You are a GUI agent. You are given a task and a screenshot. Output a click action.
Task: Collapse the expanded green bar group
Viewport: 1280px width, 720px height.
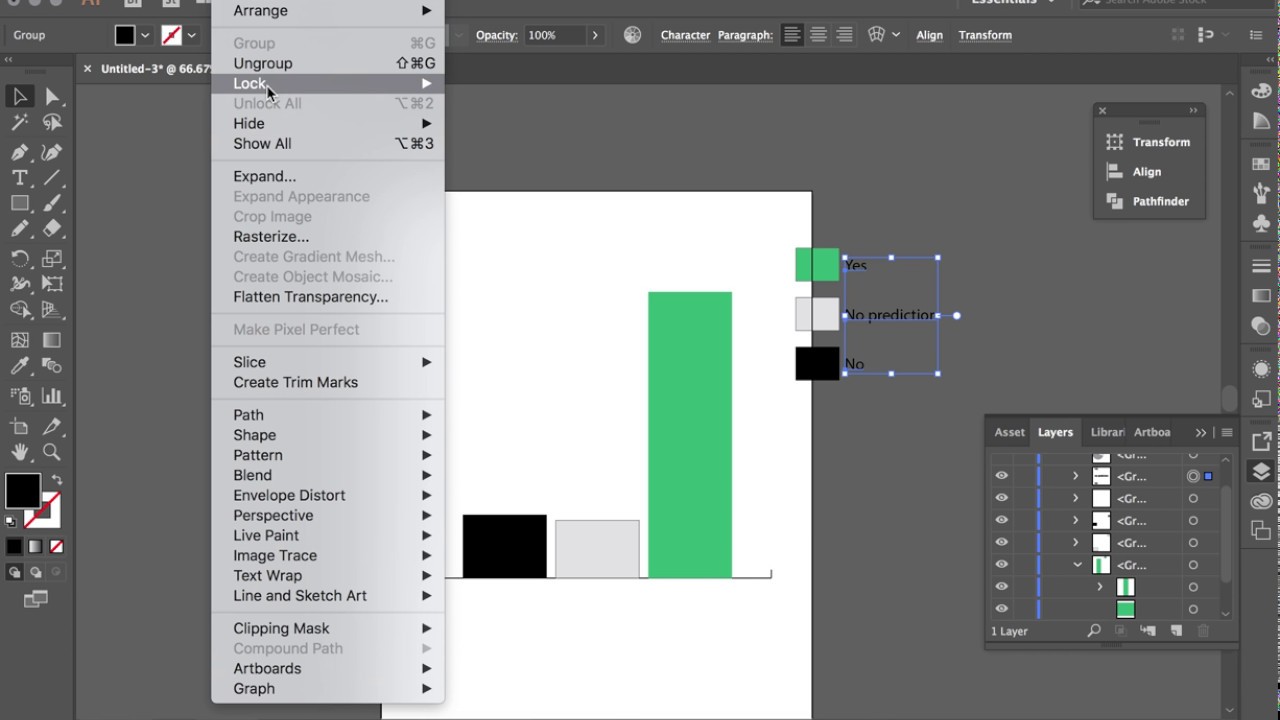(x=1077, y=565)
